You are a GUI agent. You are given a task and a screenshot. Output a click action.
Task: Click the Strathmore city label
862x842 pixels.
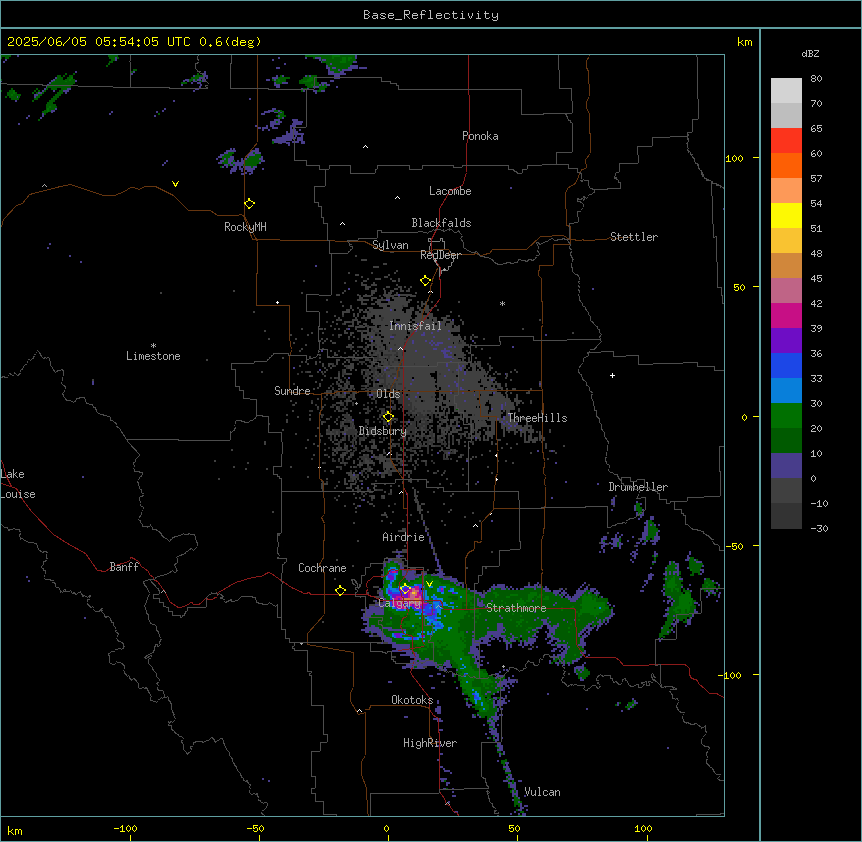516,608
